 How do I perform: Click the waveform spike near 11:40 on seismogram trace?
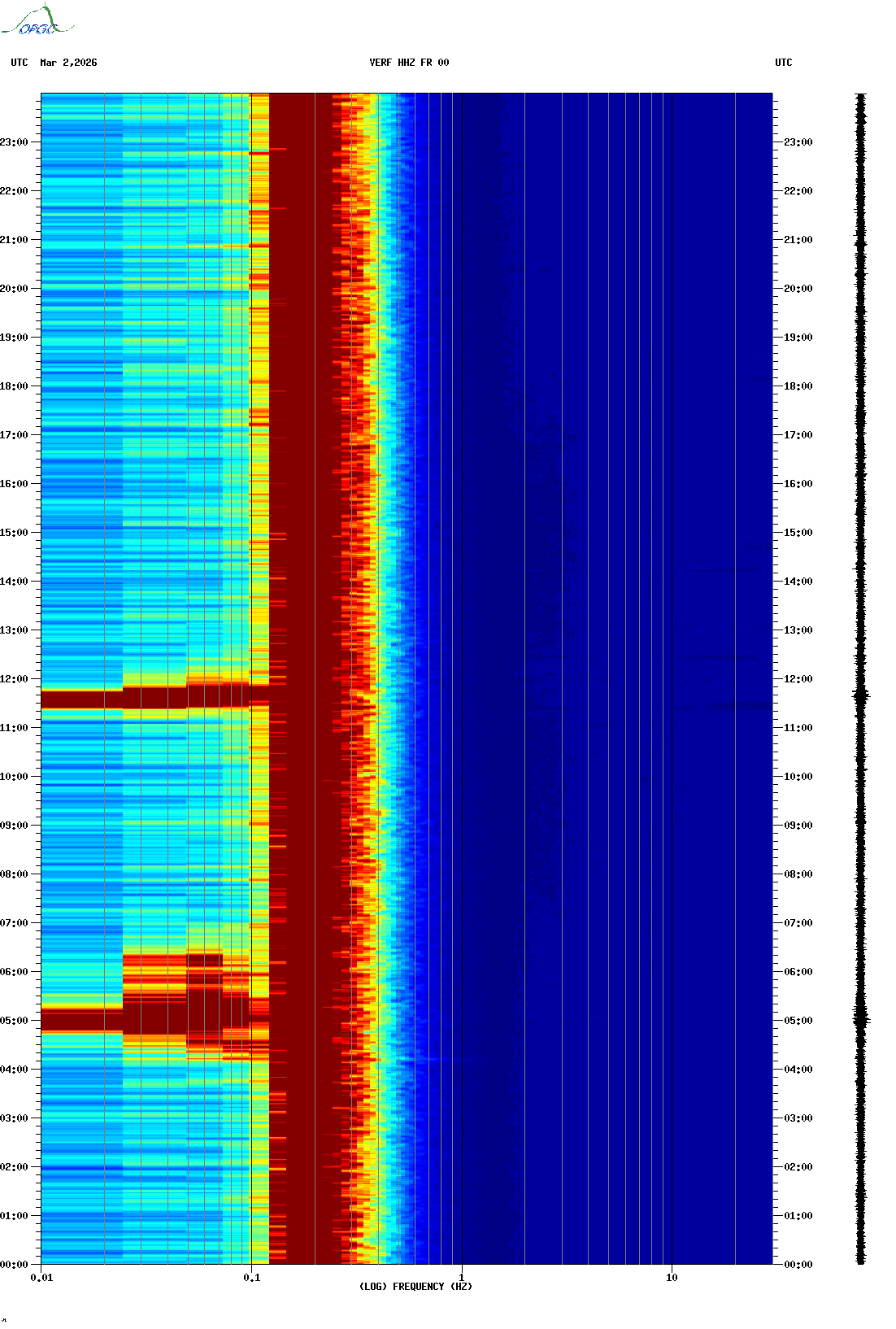coord(861,695)
